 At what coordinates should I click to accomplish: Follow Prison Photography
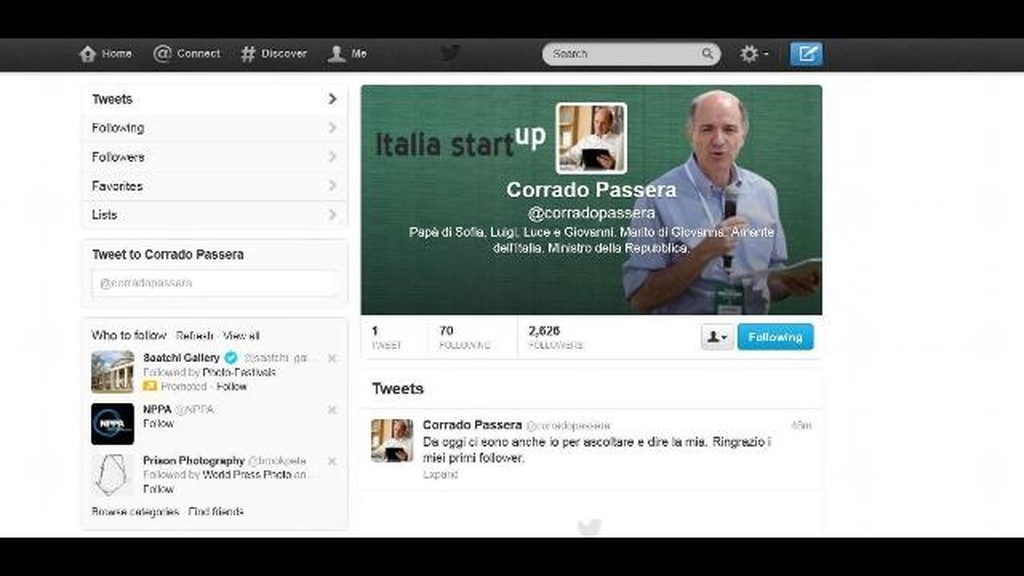[158, 489]
